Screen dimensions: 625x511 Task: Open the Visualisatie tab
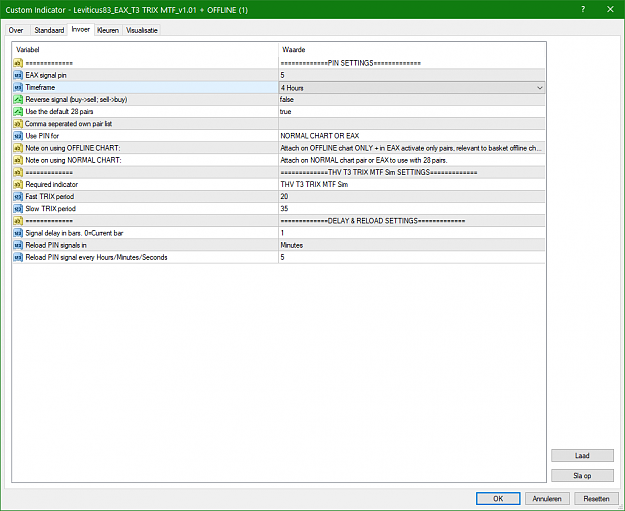tap(142, 30)
